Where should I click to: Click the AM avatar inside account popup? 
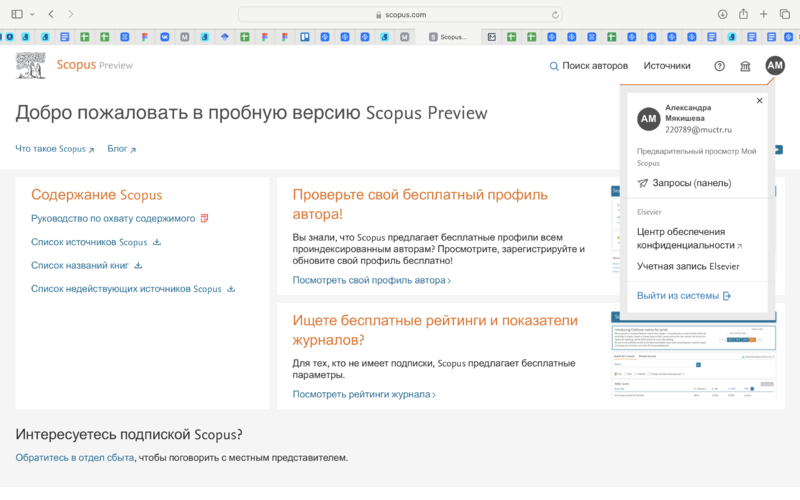click(648, 119)
